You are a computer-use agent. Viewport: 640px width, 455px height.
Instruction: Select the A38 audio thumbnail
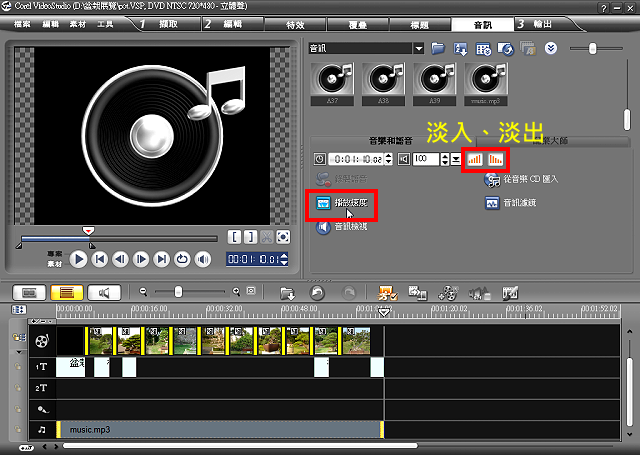click(x=383, y=84)
